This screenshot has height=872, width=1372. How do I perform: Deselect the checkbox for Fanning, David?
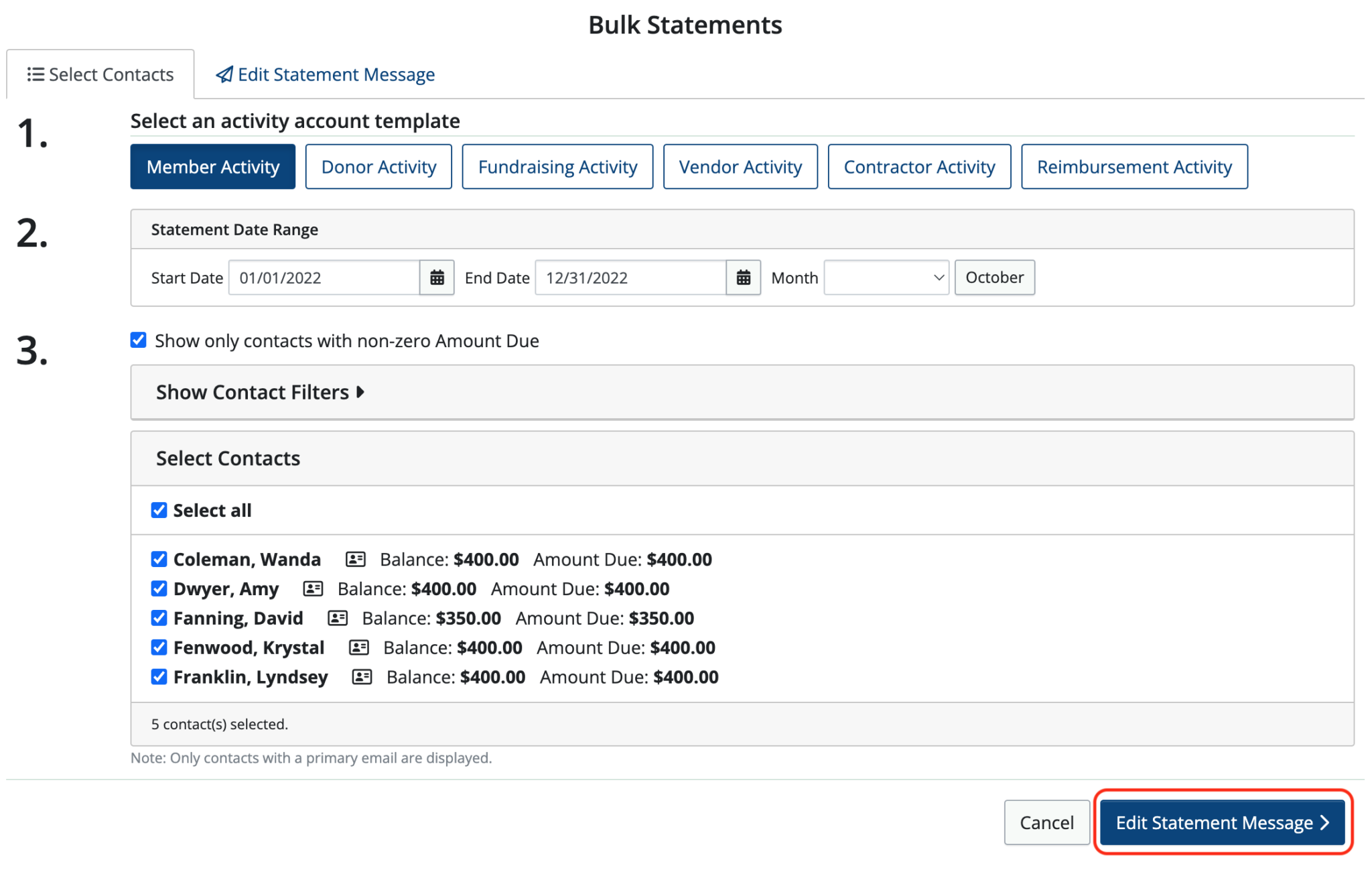tap(159, 617)
